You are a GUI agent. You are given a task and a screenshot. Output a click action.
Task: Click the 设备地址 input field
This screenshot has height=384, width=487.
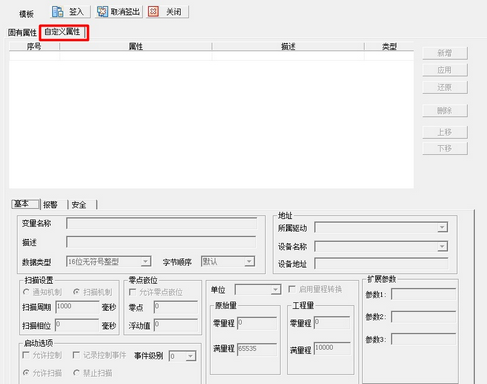point(381,264)
